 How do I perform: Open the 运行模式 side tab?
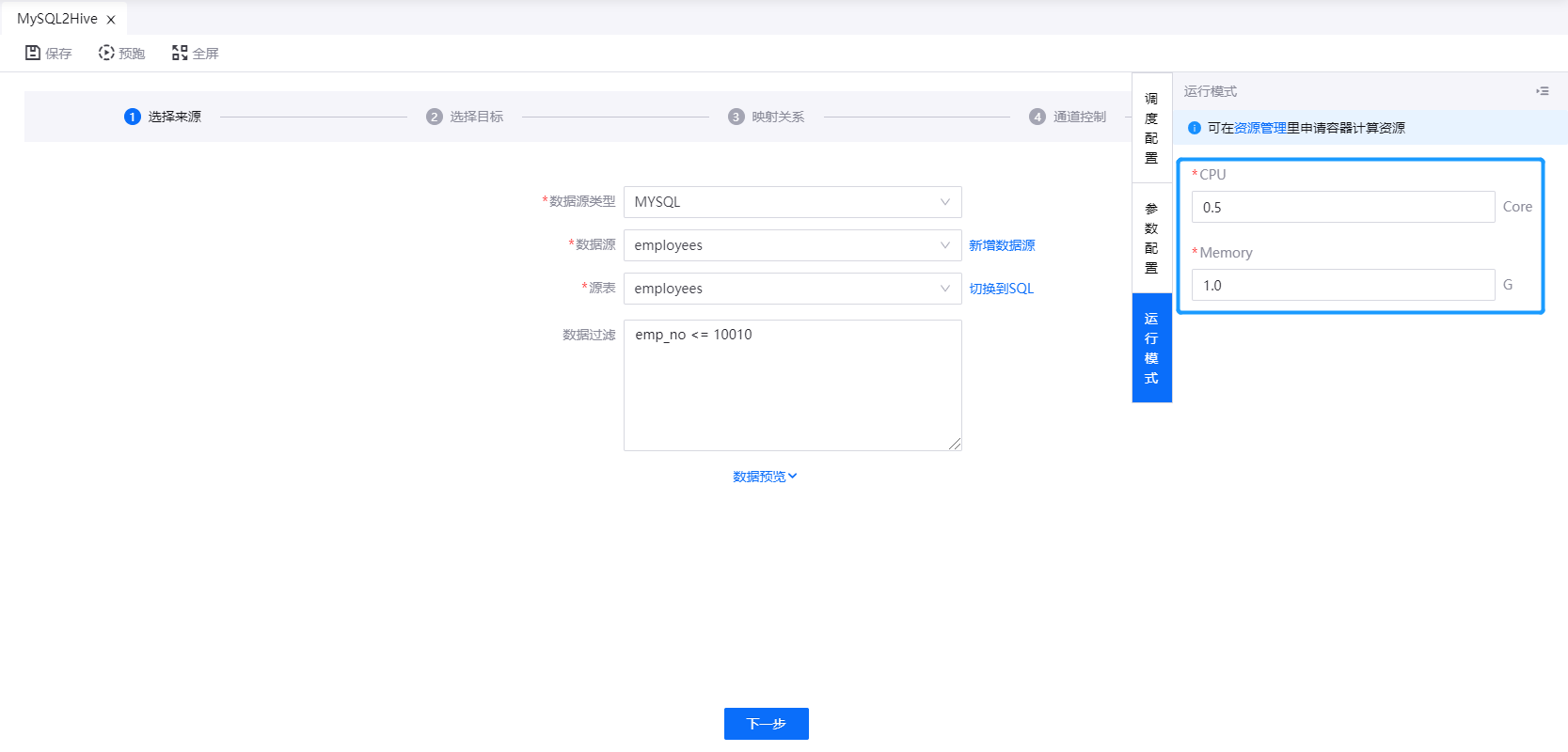[x=1151, y=348]
